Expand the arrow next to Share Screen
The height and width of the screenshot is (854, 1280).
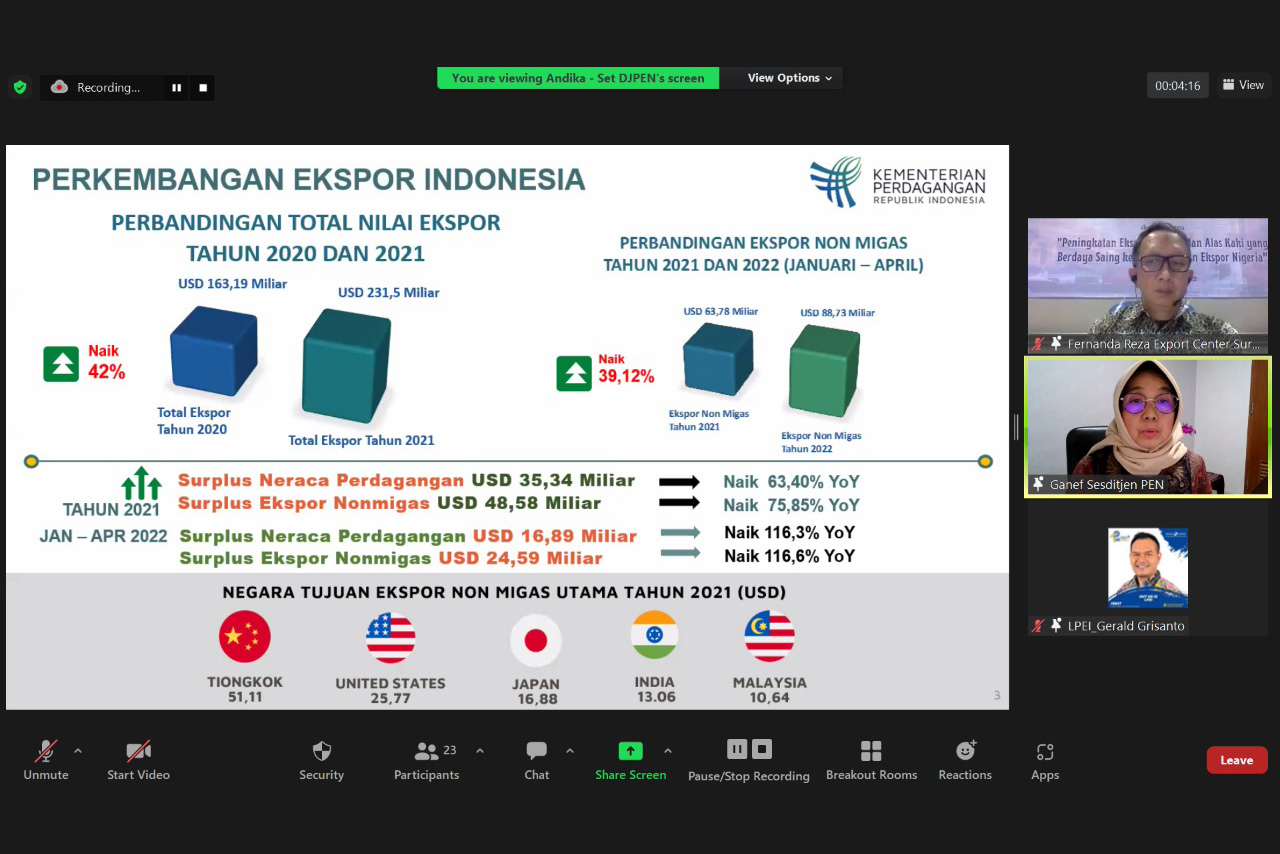668,751
